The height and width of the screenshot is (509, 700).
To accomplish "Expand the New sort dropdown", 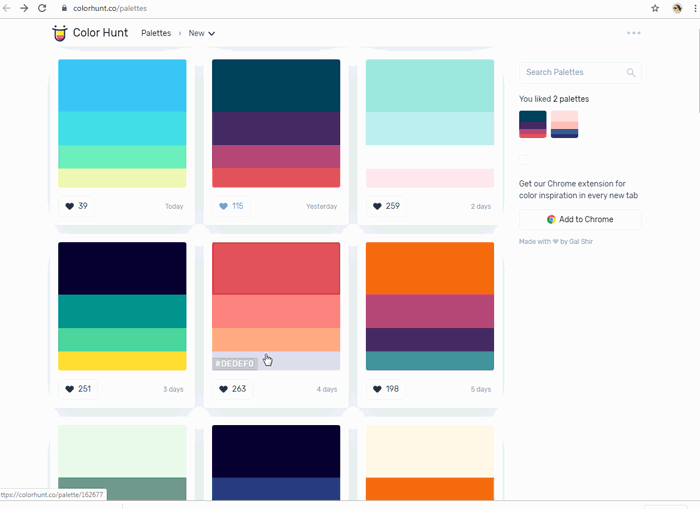I will click(x=202, y=33).
